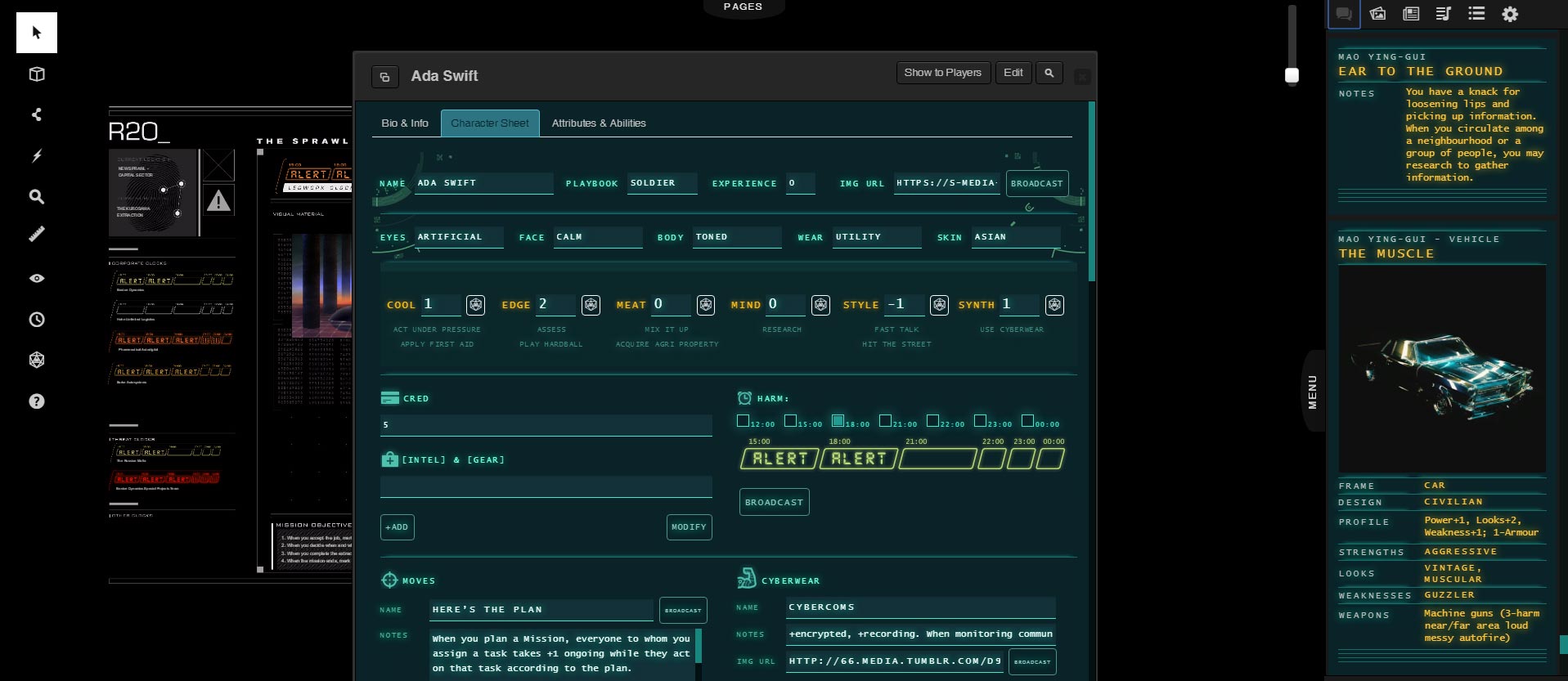
Task: Choose the ruler Measure tool
Action: click(x=36, y=235)
